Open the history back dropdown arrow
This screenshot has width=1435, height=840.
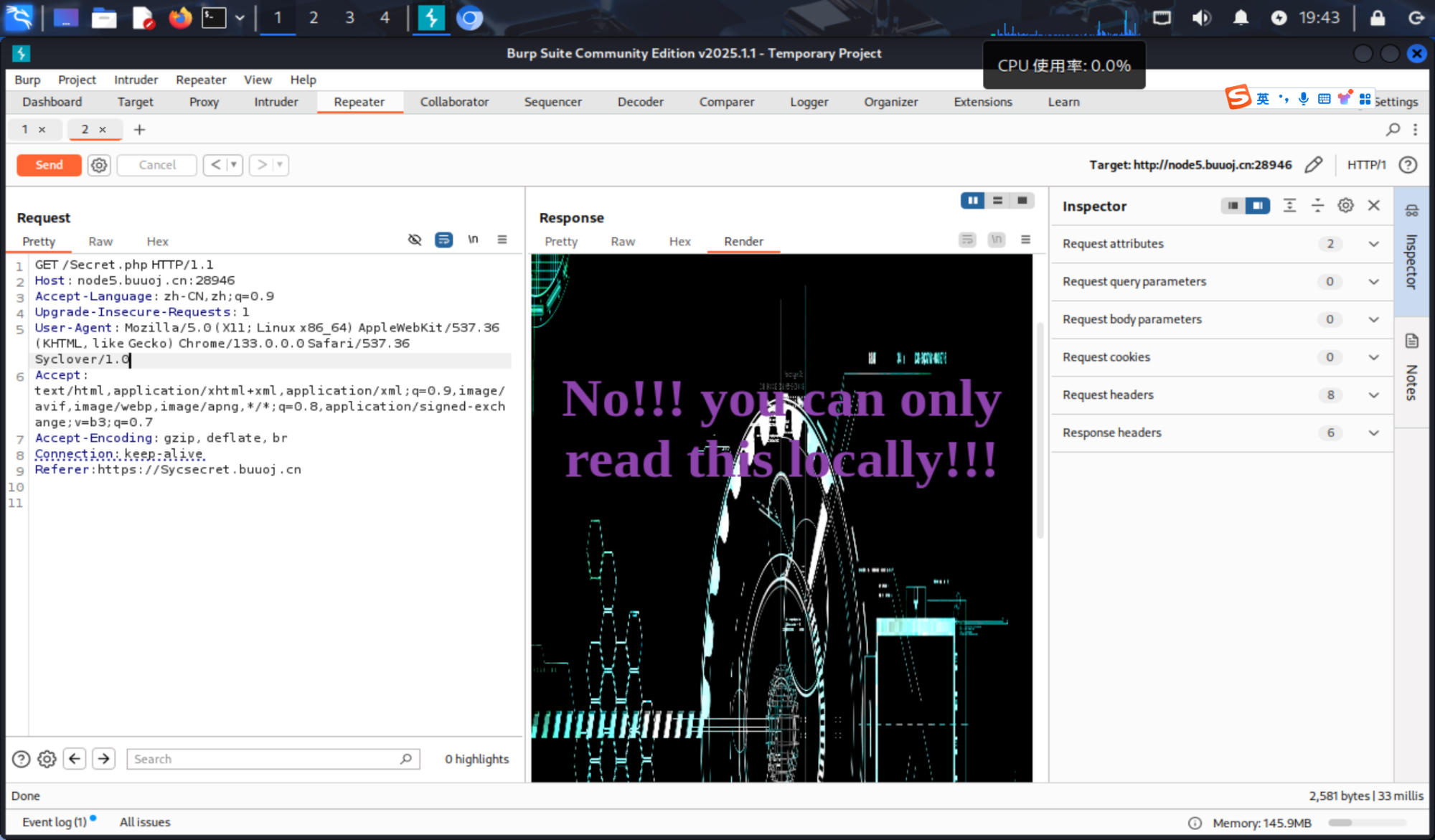[234, 165]
